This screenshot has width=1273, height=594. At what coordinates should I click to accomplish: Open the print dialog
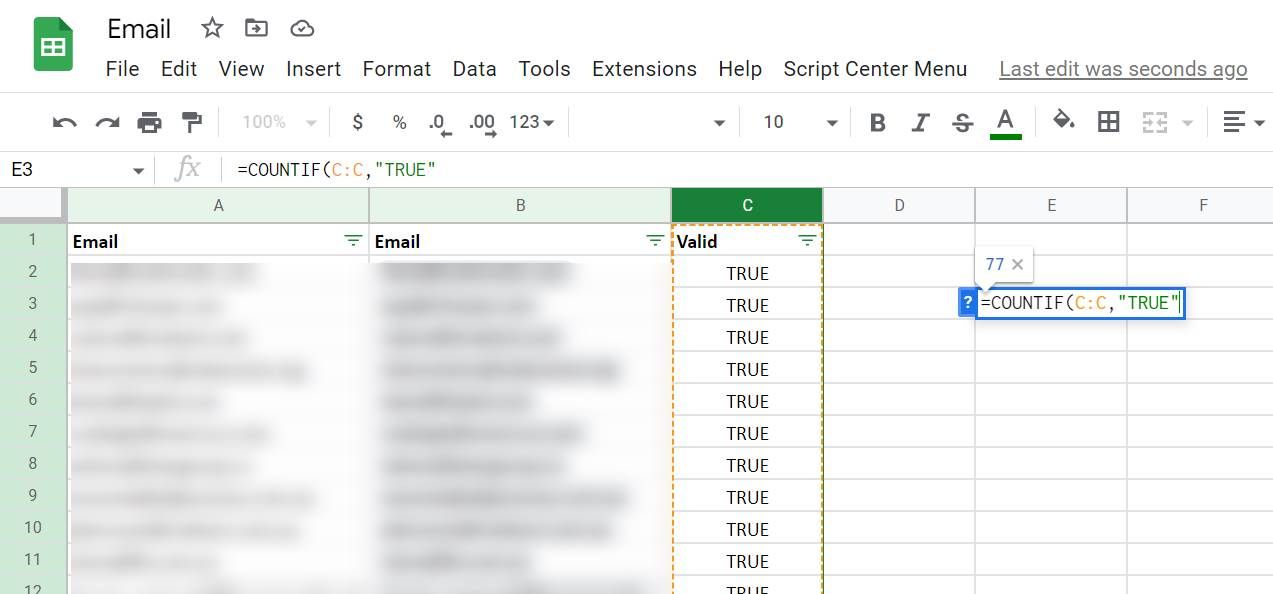(148, 121)
